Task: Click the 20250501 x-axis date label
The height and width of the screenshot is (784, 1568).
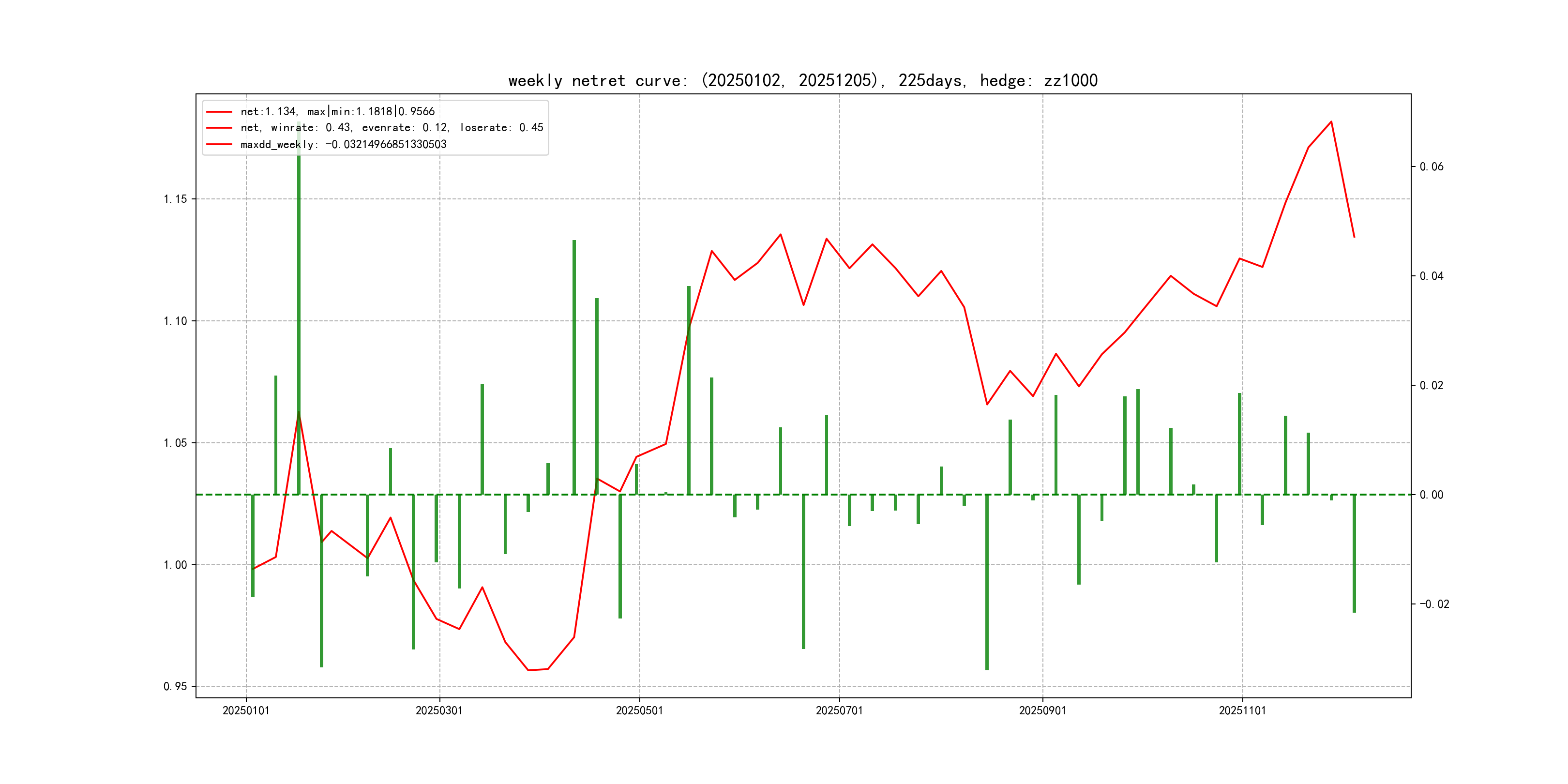Action: (639, 710)
